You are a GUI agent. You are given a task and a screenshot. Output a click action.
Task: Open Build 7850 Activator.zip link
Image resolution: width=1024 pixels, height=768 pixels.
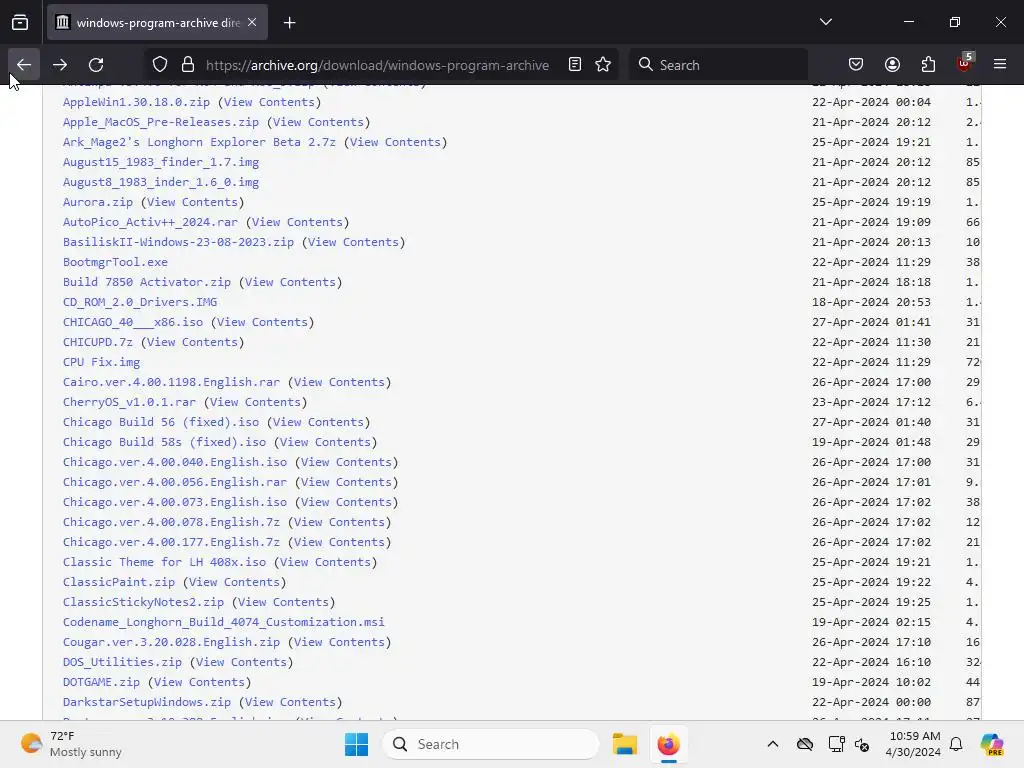coord(147,282)
